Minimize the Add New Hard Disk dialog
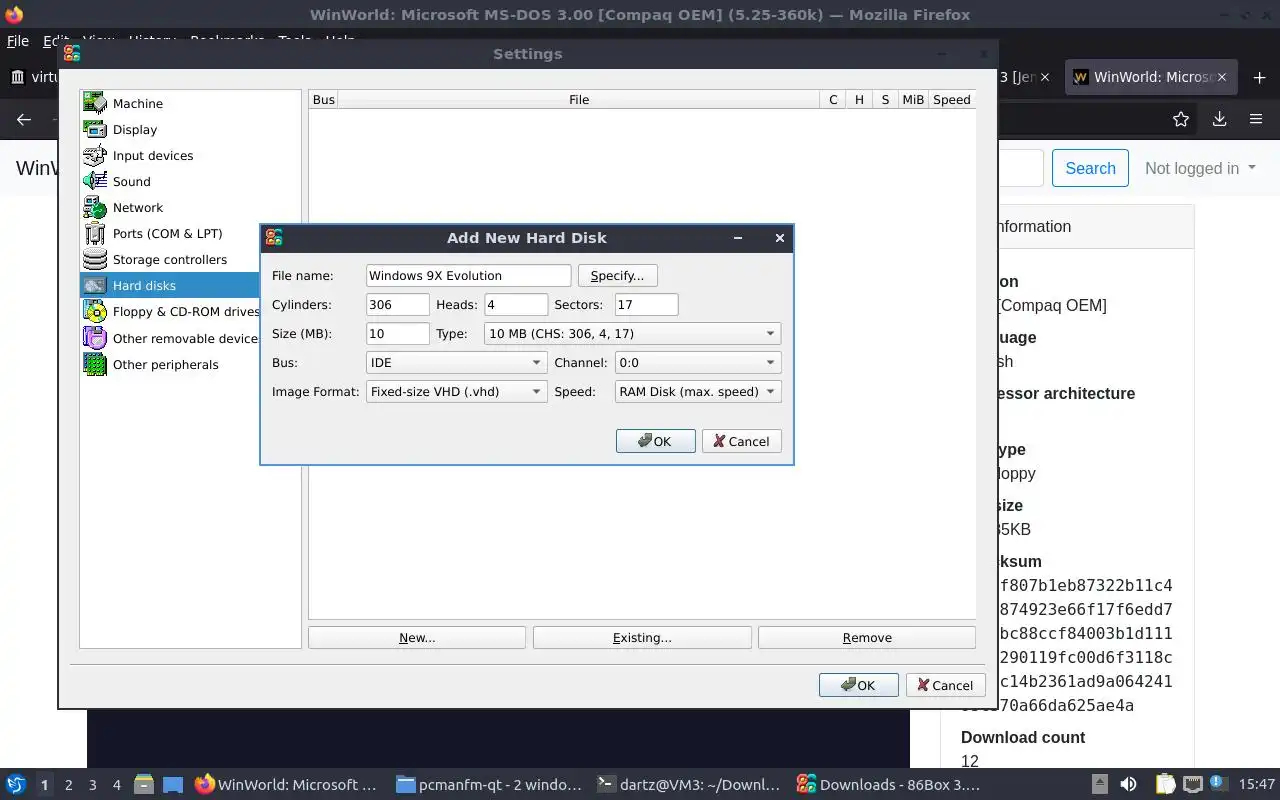Image resolution: width=1280 pixels, height=800 pixels. tap(738, 238)
